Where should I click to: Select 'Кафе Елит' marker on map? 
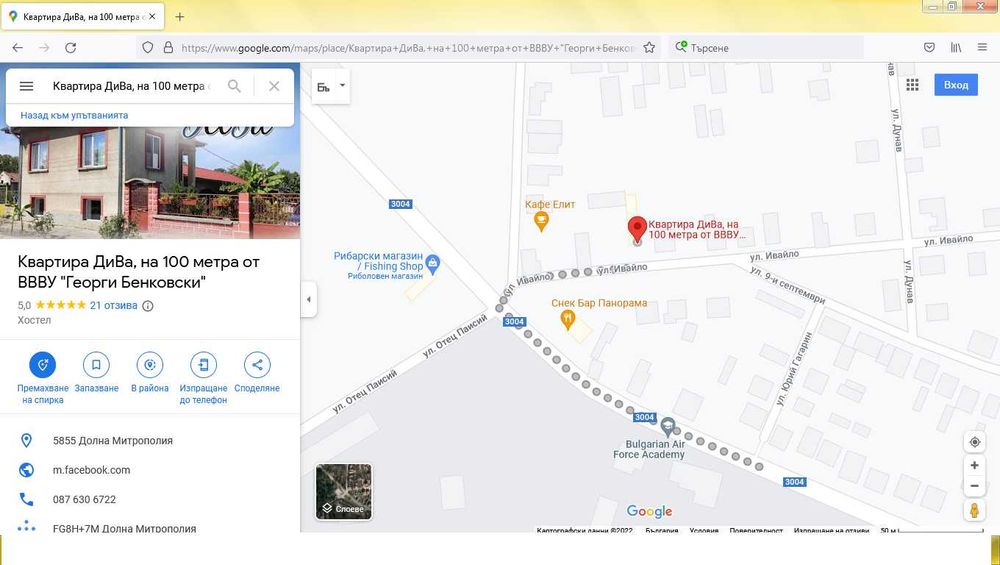click(x=541, y=221)
